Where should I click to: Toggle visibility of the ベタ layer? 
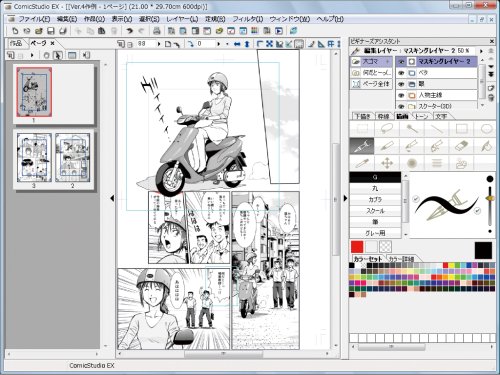pos(401,73)
